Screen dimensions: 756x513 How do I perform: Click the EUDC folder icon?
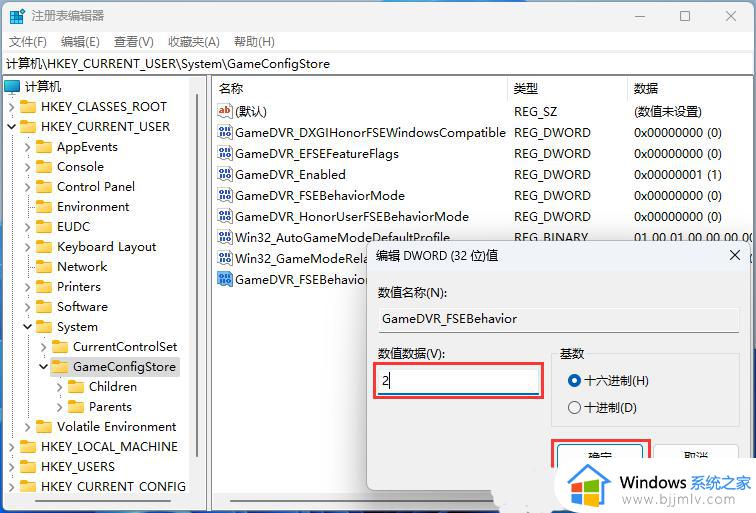(43, 227)
